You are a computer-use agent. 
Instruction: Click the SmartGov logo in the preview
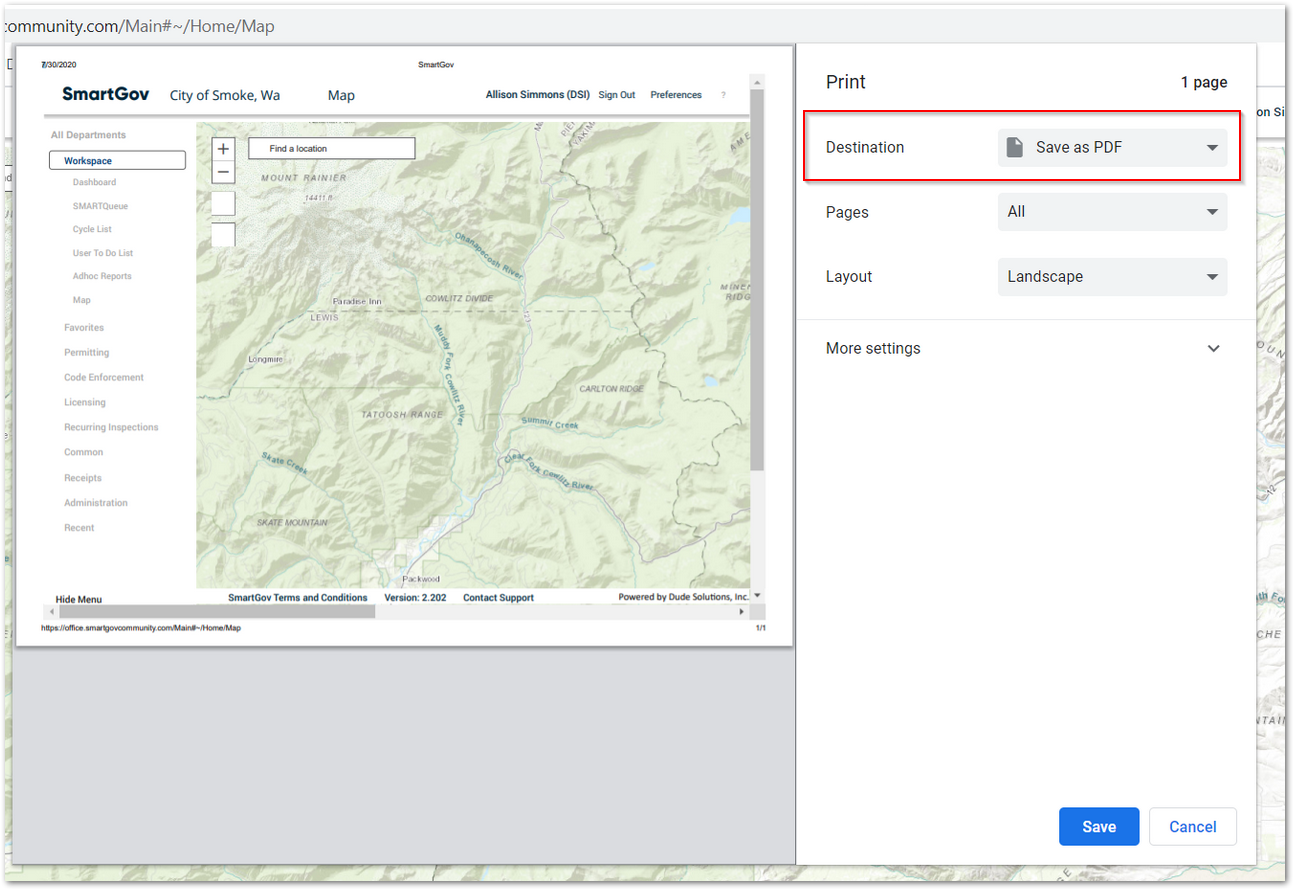106,94
